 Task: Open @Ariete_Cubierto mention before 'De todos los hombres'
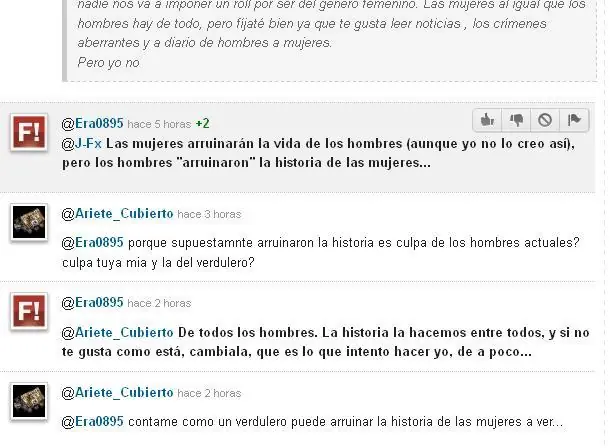point(117,332)
